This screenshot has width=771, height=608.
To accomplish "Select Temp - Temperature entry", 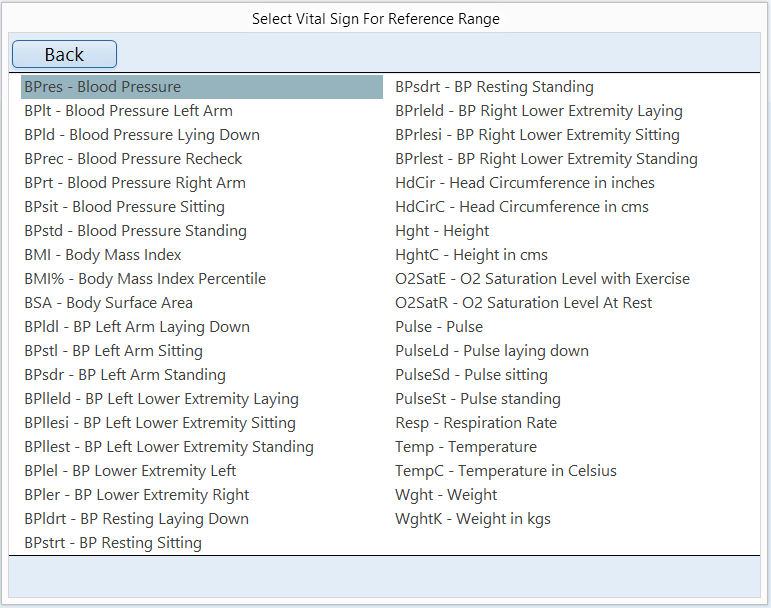I will [x=466, y=447].
